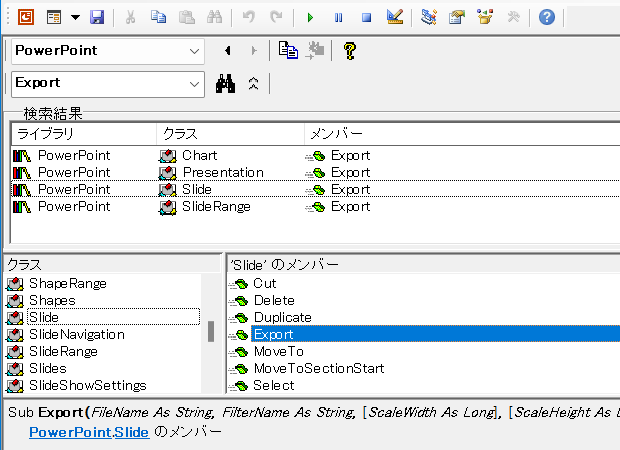Select SlideRange in the class list

click(63, 352)
